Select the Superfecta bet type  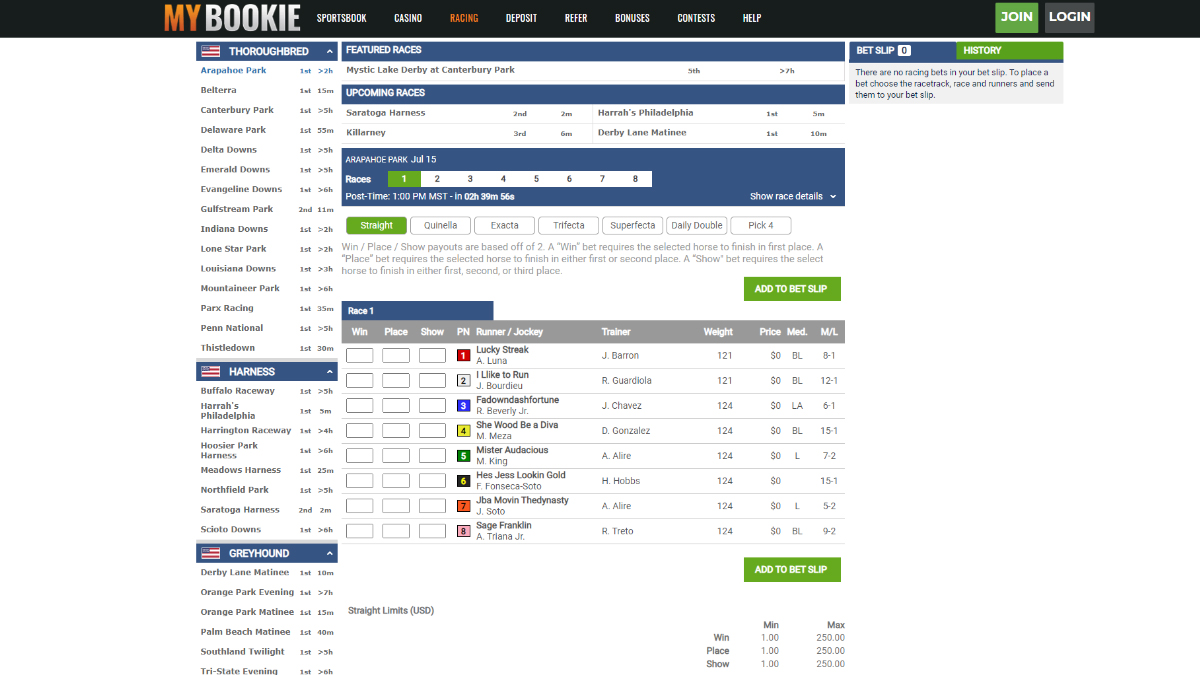click(x=633, y=226)
